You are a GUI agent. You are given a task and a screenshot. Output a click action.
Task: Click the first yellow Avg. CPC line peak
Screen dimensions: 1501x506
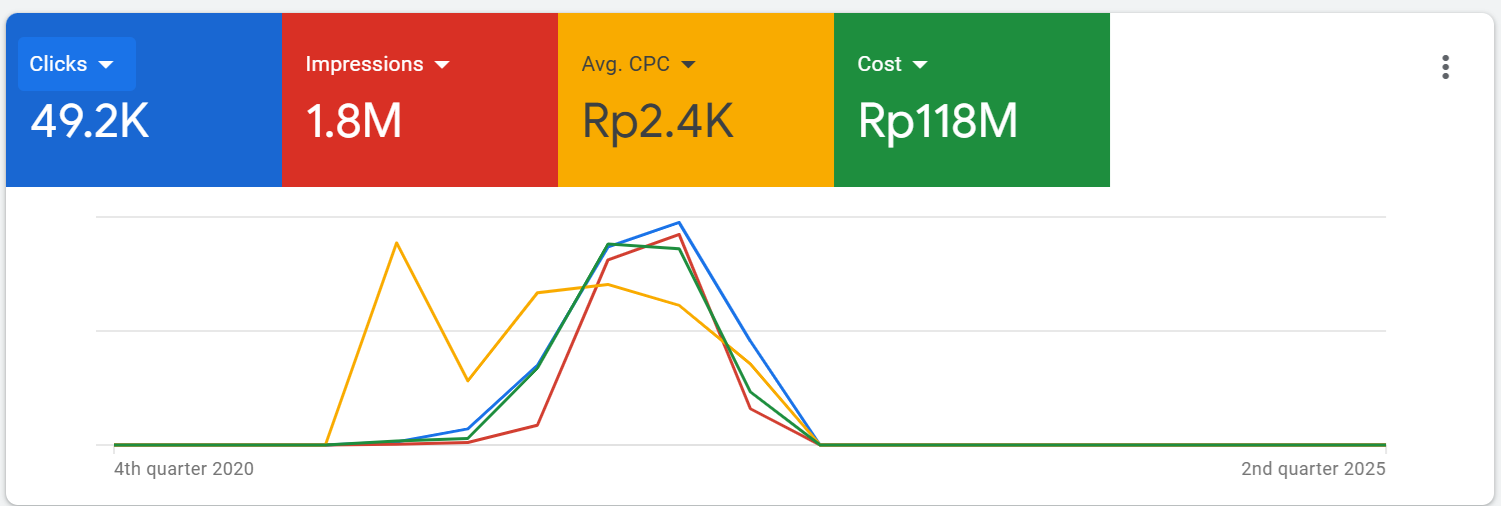[x=397, y=243]
